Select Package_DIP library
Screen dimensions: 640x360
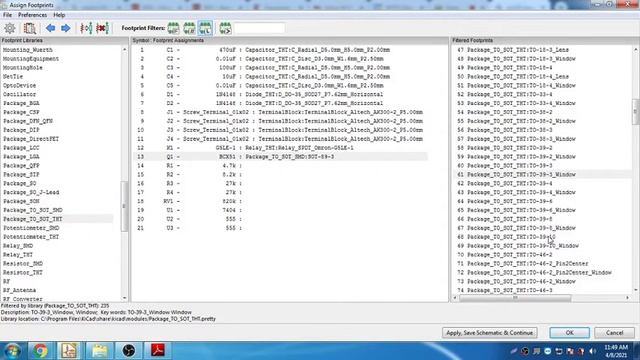point(21,130)
